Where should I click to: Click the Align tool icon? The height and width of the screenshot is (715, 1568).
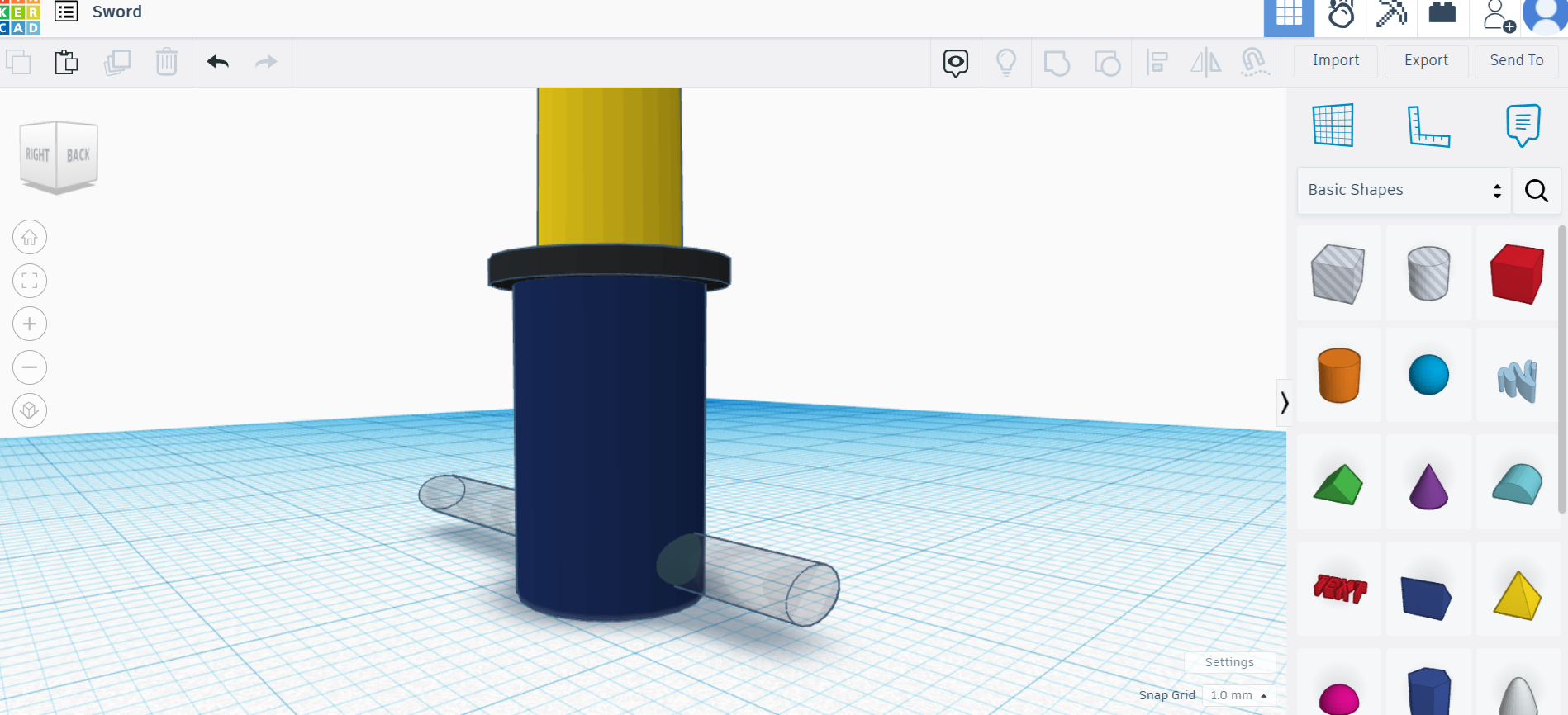pyautogui.click(x=1157, y=63)
